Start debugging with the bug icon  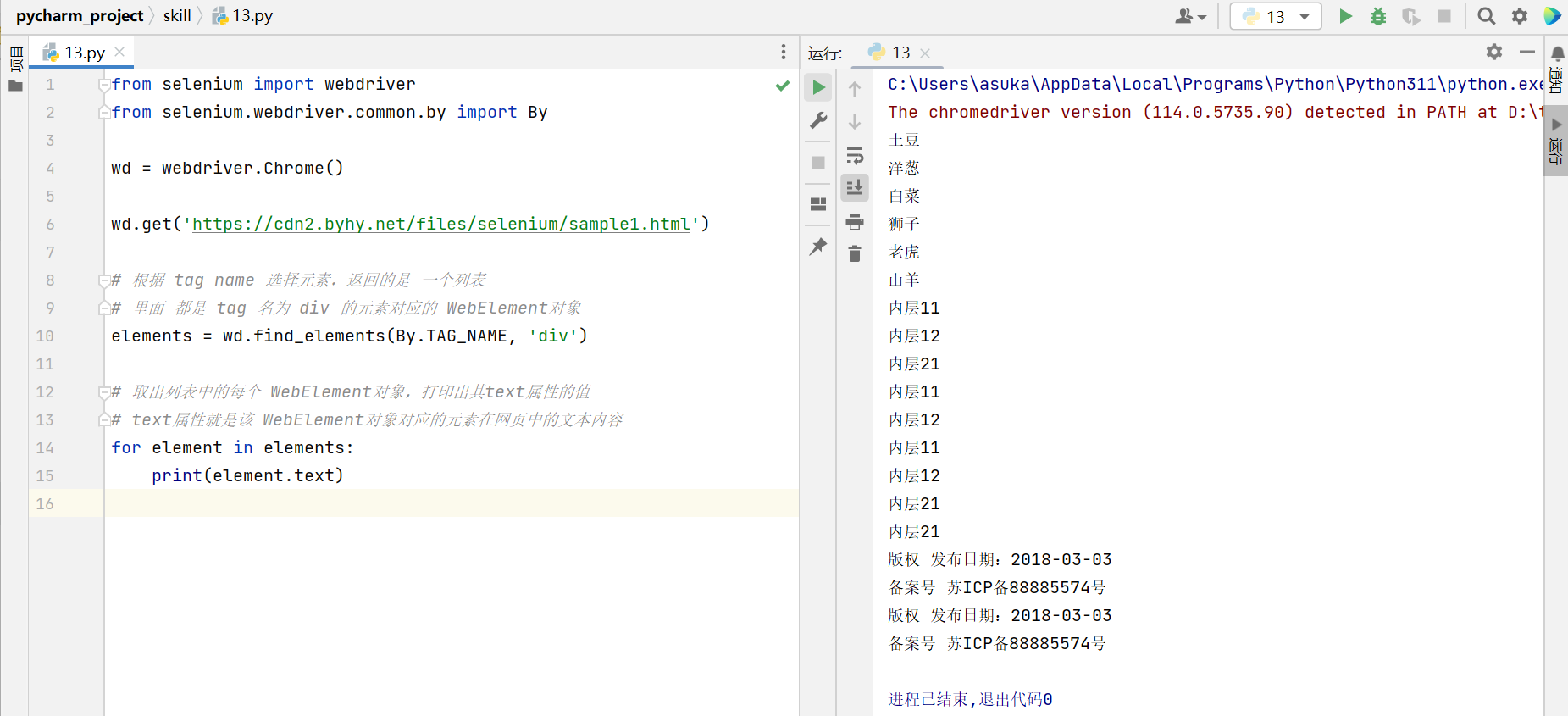pos(1378,16)
